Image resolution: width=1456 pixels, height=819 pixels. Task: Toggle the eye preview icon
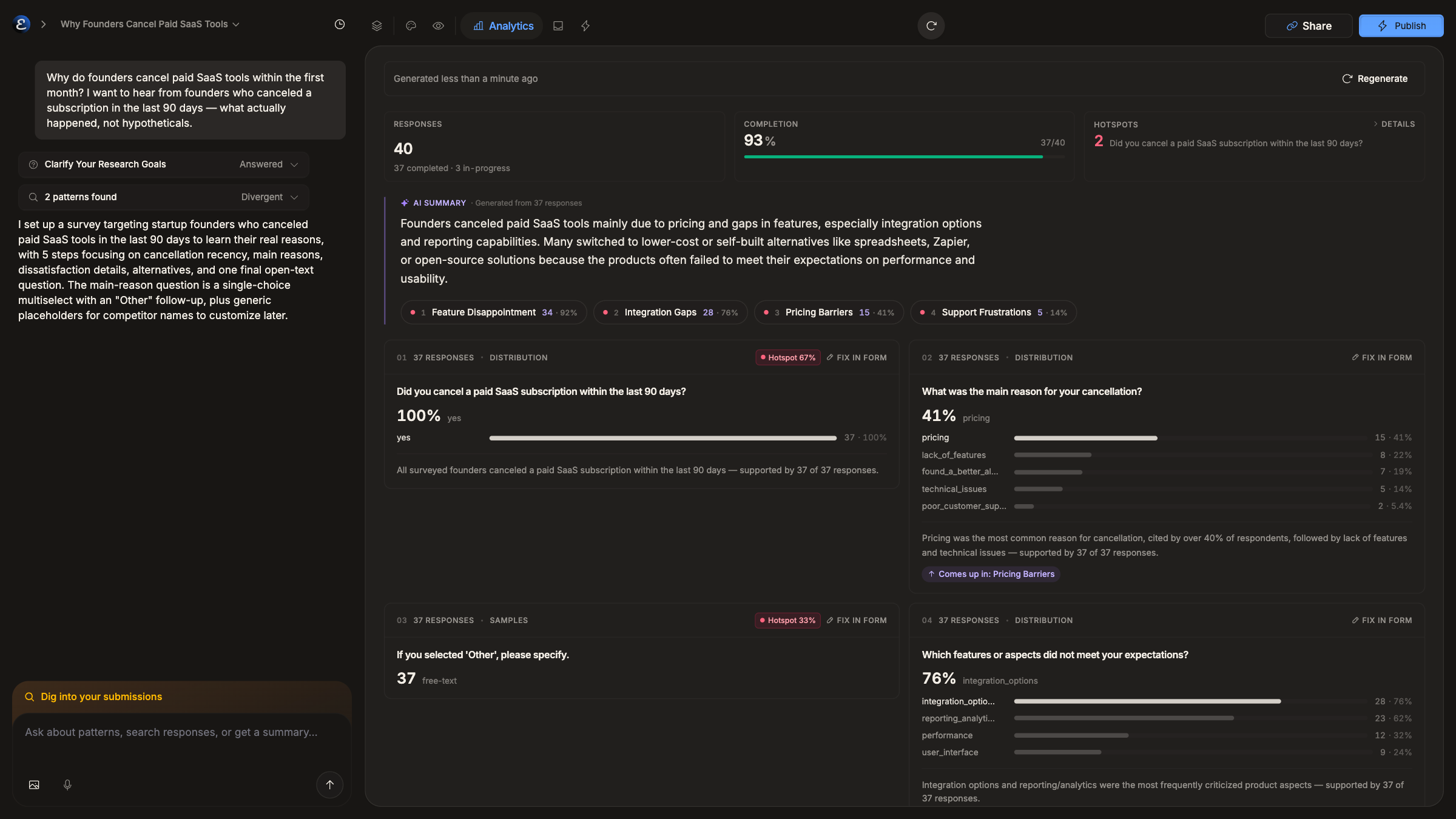438,25
